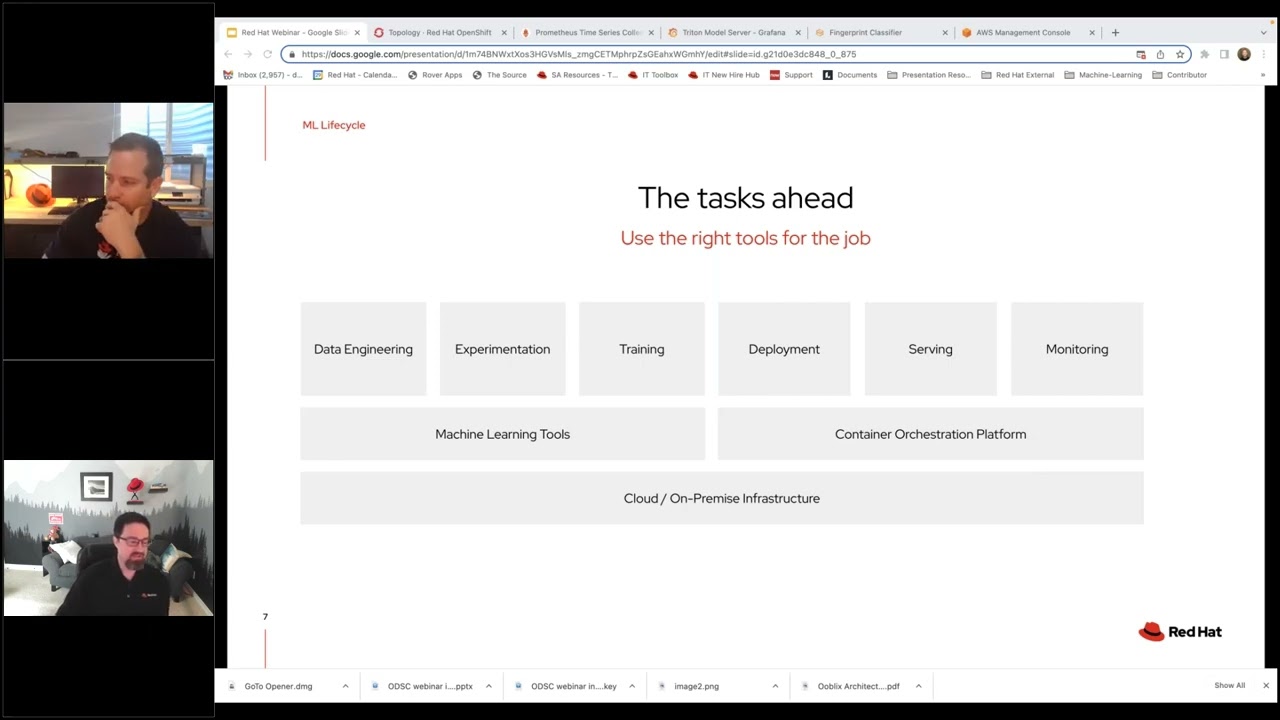Expand options for ODSC webinar key download
This screenshot has width=1280, height=720.
631,686
